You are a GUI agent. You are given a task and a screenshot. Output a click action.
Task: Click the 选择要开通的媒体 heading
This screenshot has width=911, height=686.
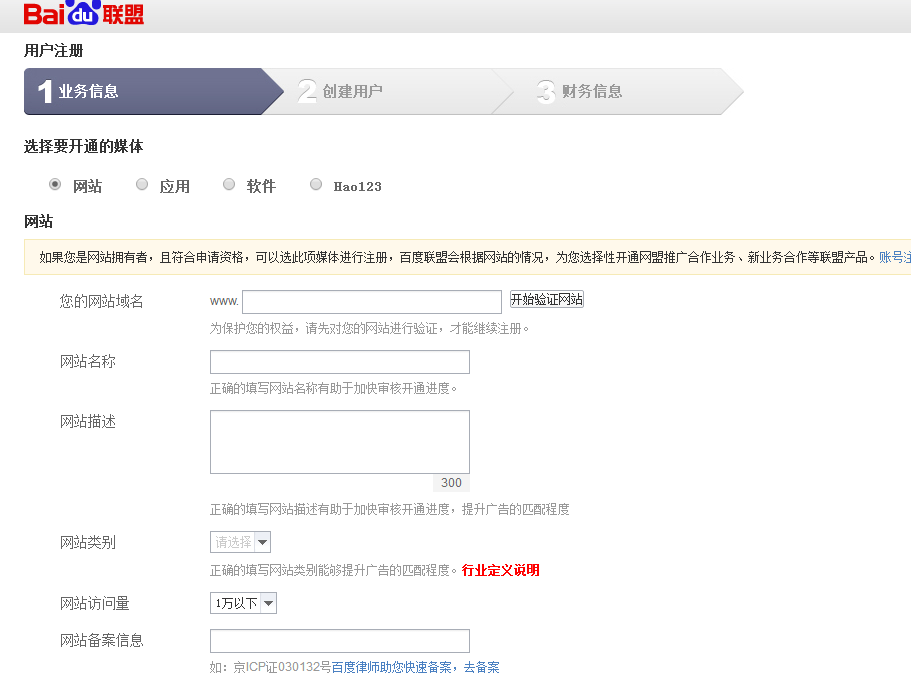point(84,146)
